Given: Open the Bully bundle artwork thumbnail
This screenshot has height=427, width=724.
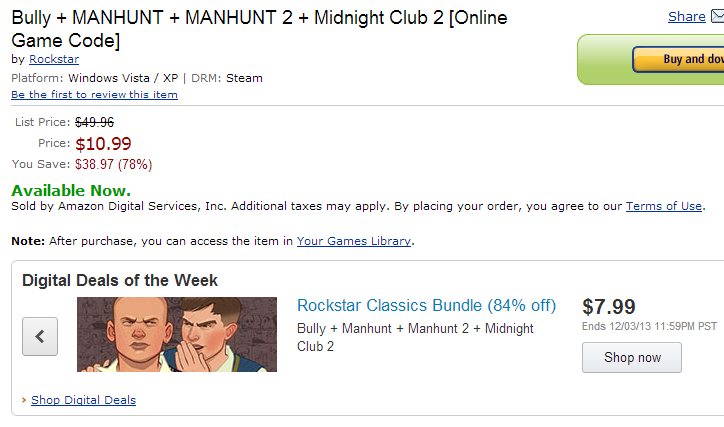Looking at the screenshot, I should pos(177,334).
